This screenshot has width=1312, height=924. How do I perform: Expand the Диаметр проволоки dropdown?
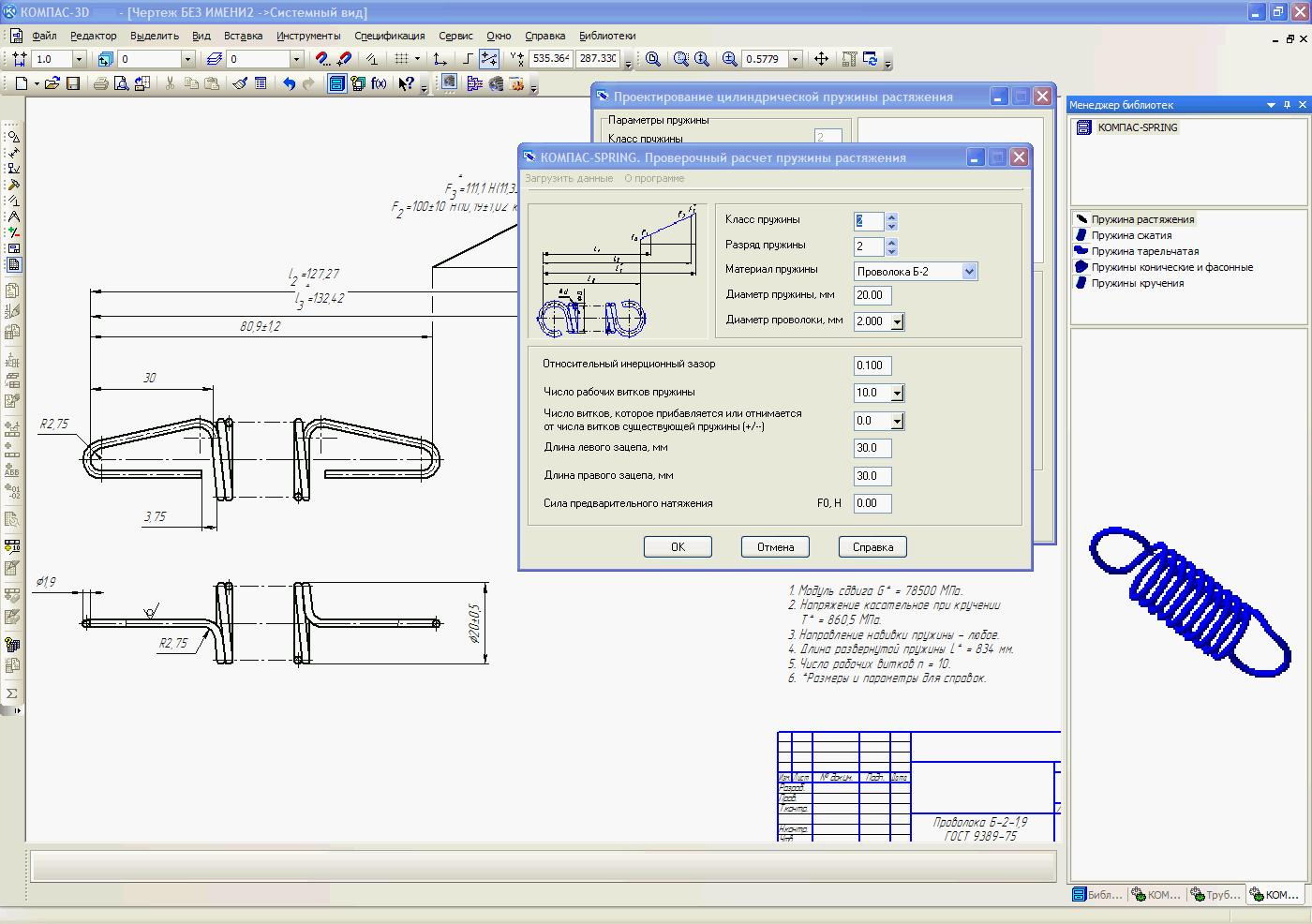click(x=897, y=321)
